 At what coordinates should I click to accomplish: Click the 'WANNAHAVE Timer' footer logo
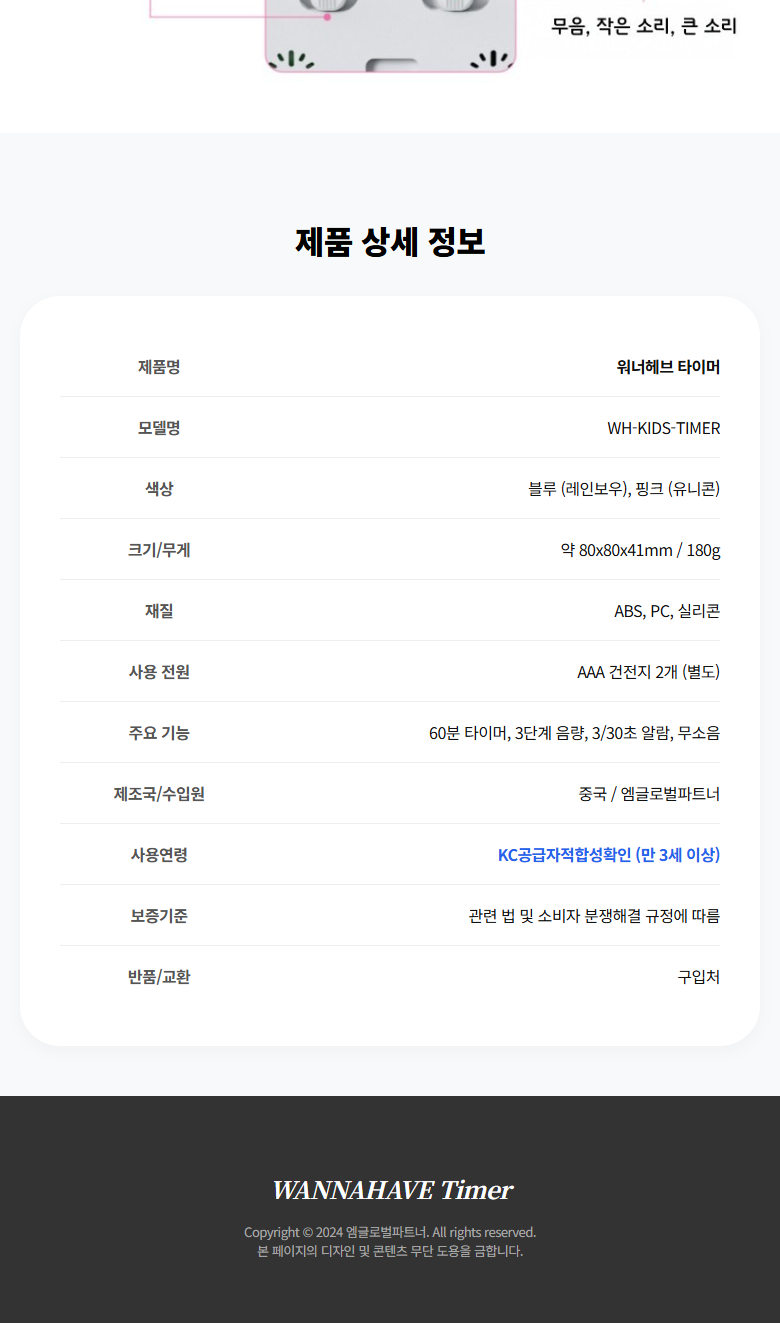(x=392, y=1190)
